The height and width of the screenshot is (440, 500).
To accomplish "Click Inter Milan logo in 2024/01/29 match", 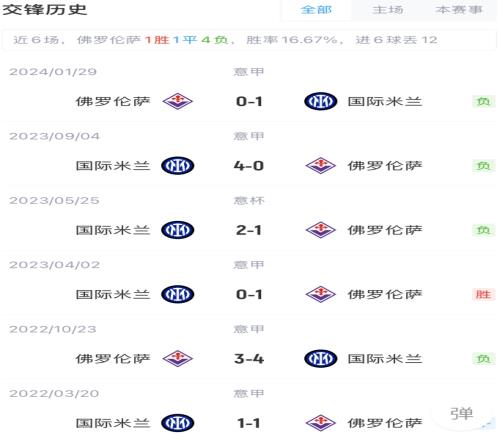I will click(321, 101).
